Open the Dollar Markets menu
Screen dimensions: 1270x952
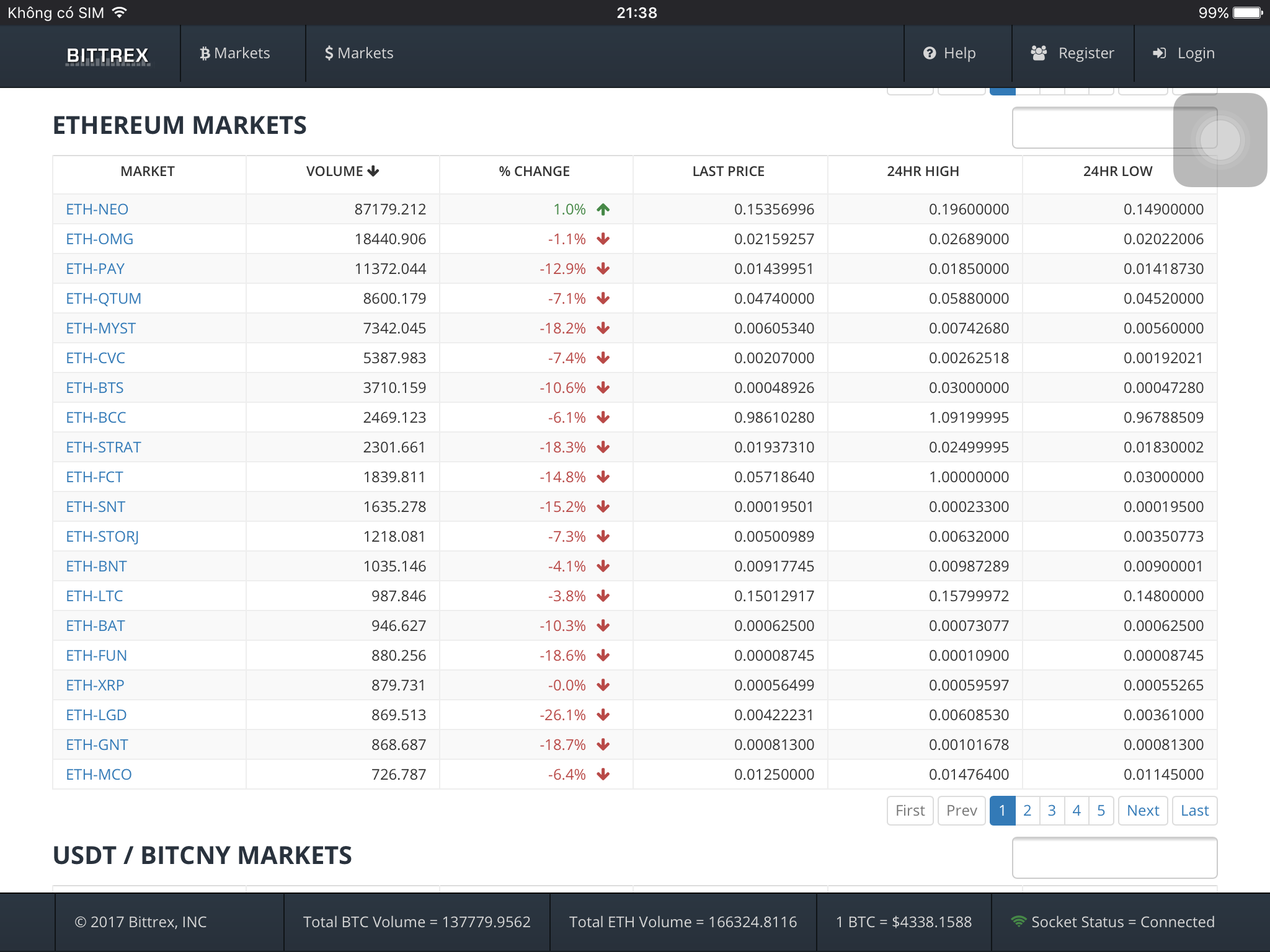(x=359, y=53)
